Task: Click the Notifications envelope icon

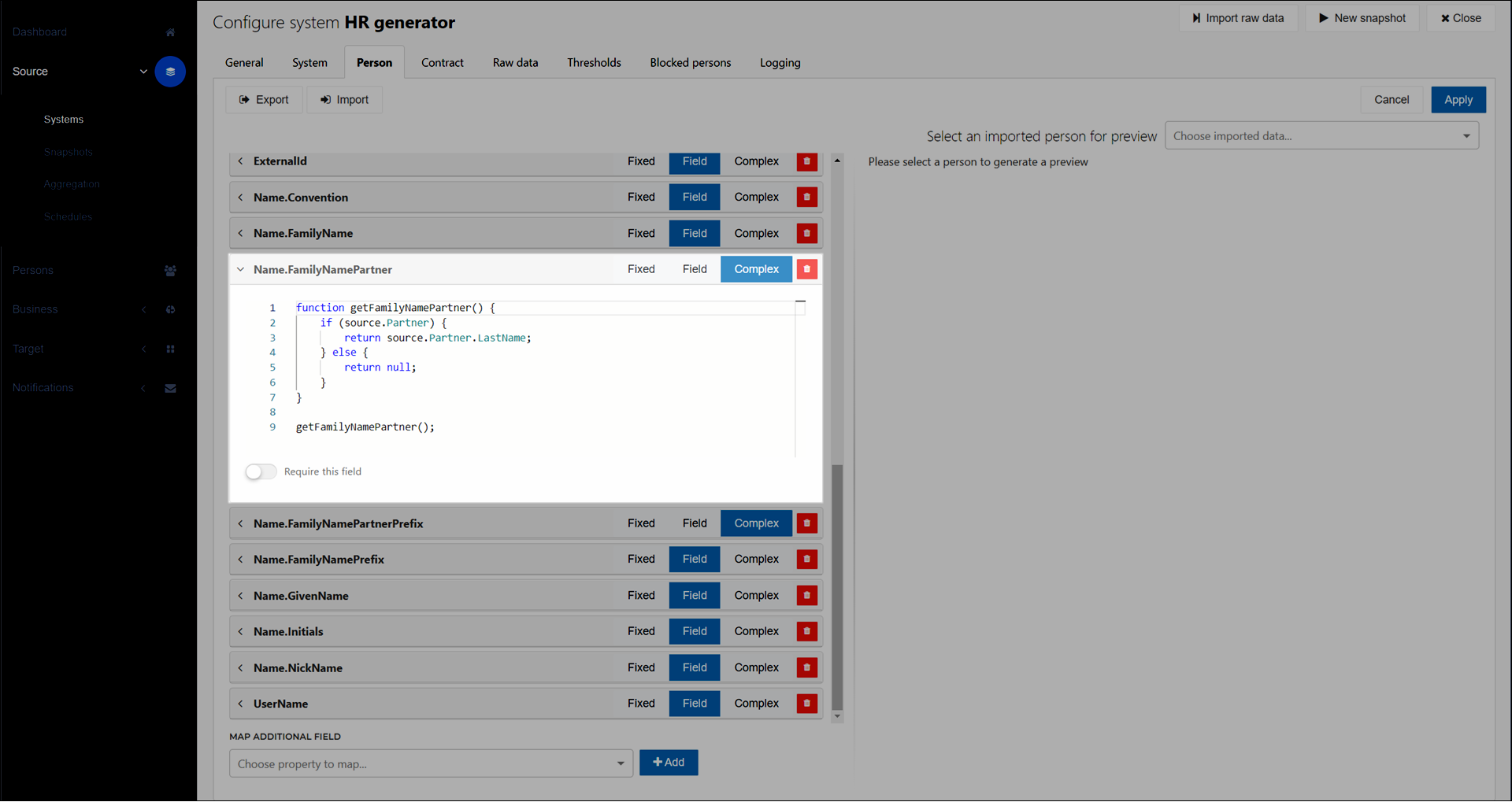Action: 170,388
